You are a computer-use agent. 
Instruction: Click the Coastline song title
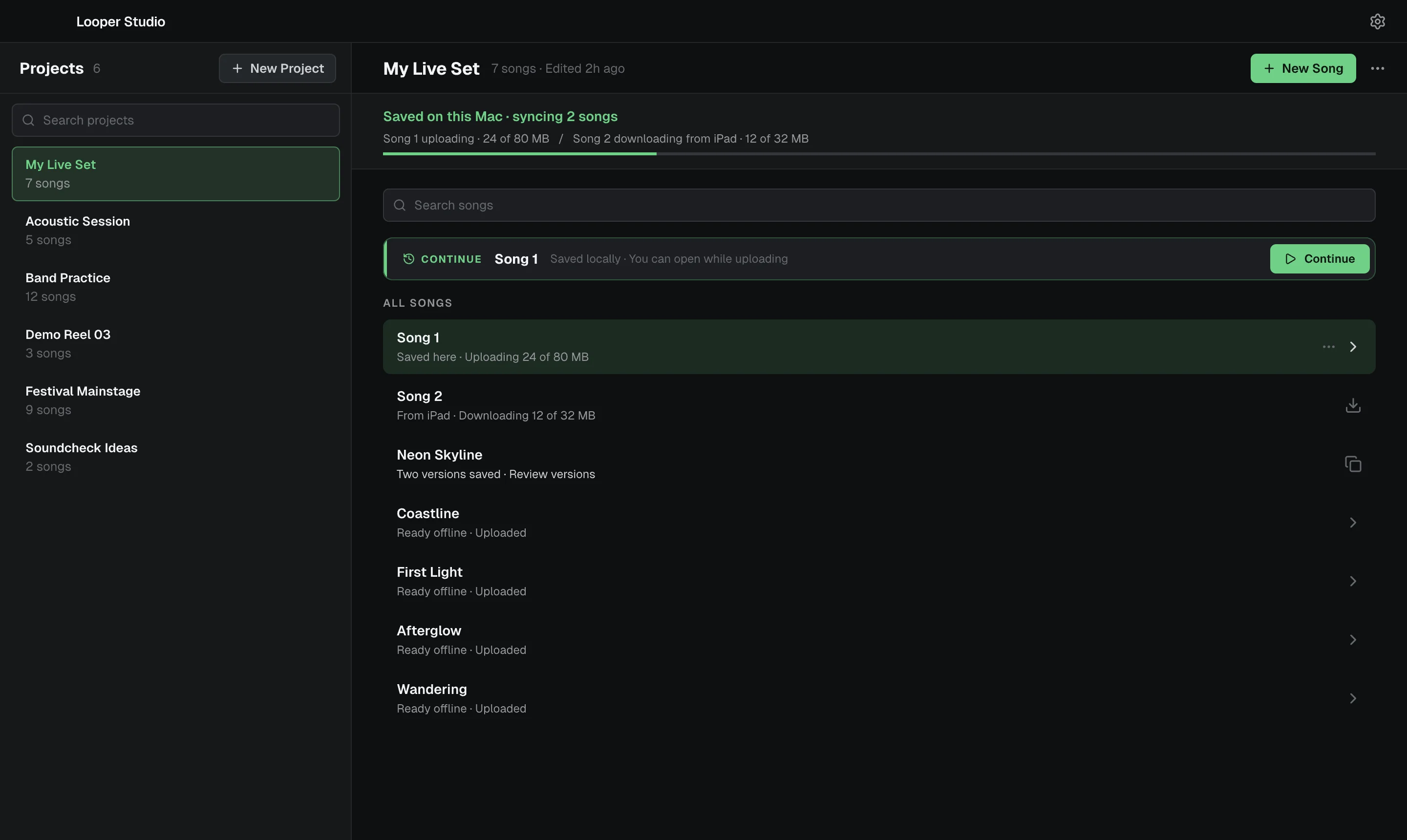[x=427, y=513]
